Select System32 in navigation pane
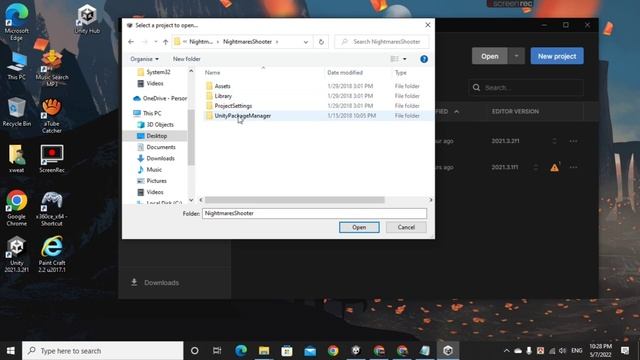Screen dimensions: 640x360 (x=158, y=72)
